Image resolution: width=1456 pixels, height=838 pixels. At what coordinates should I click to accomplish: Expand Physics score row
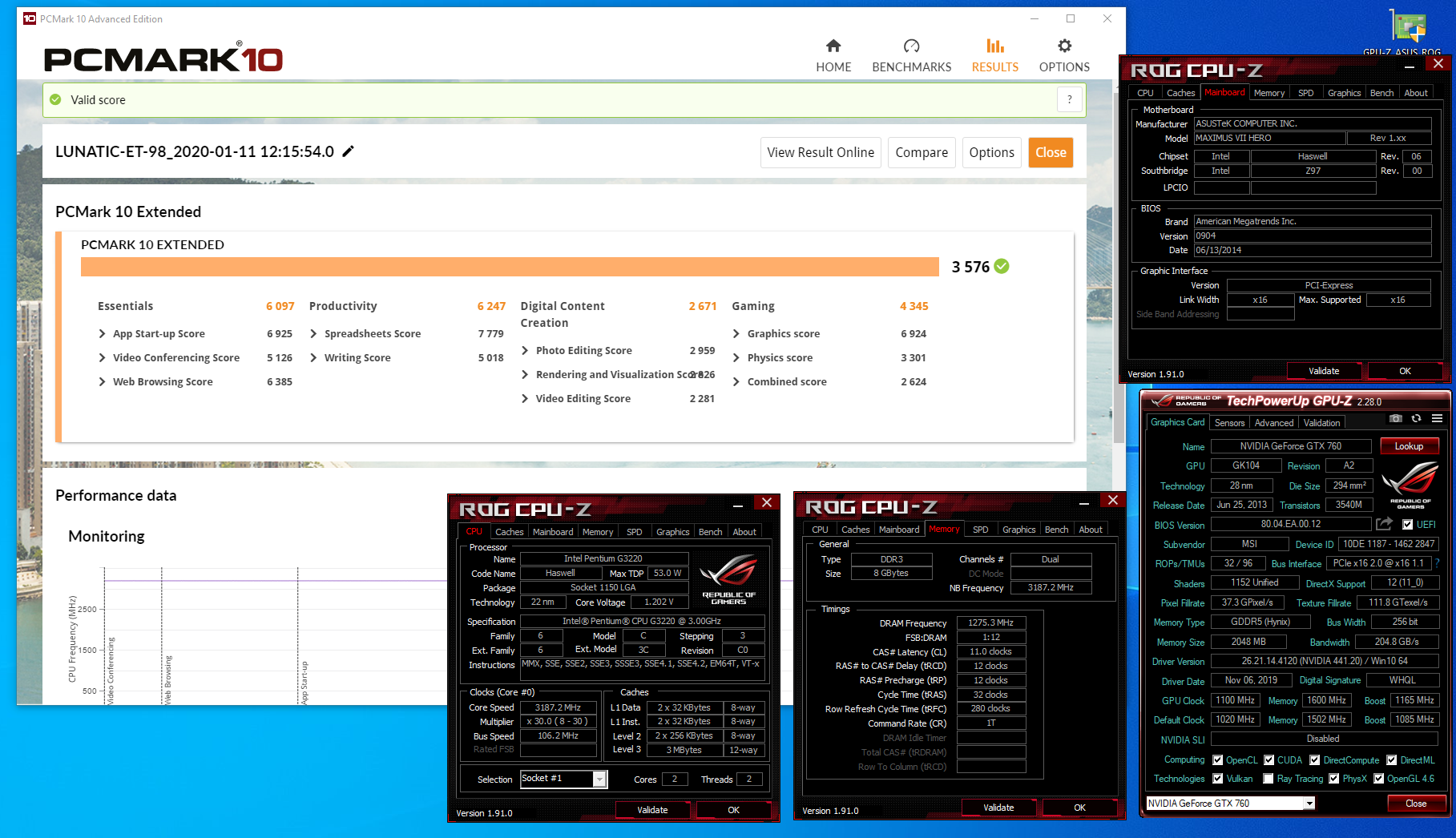click(736, 357)
